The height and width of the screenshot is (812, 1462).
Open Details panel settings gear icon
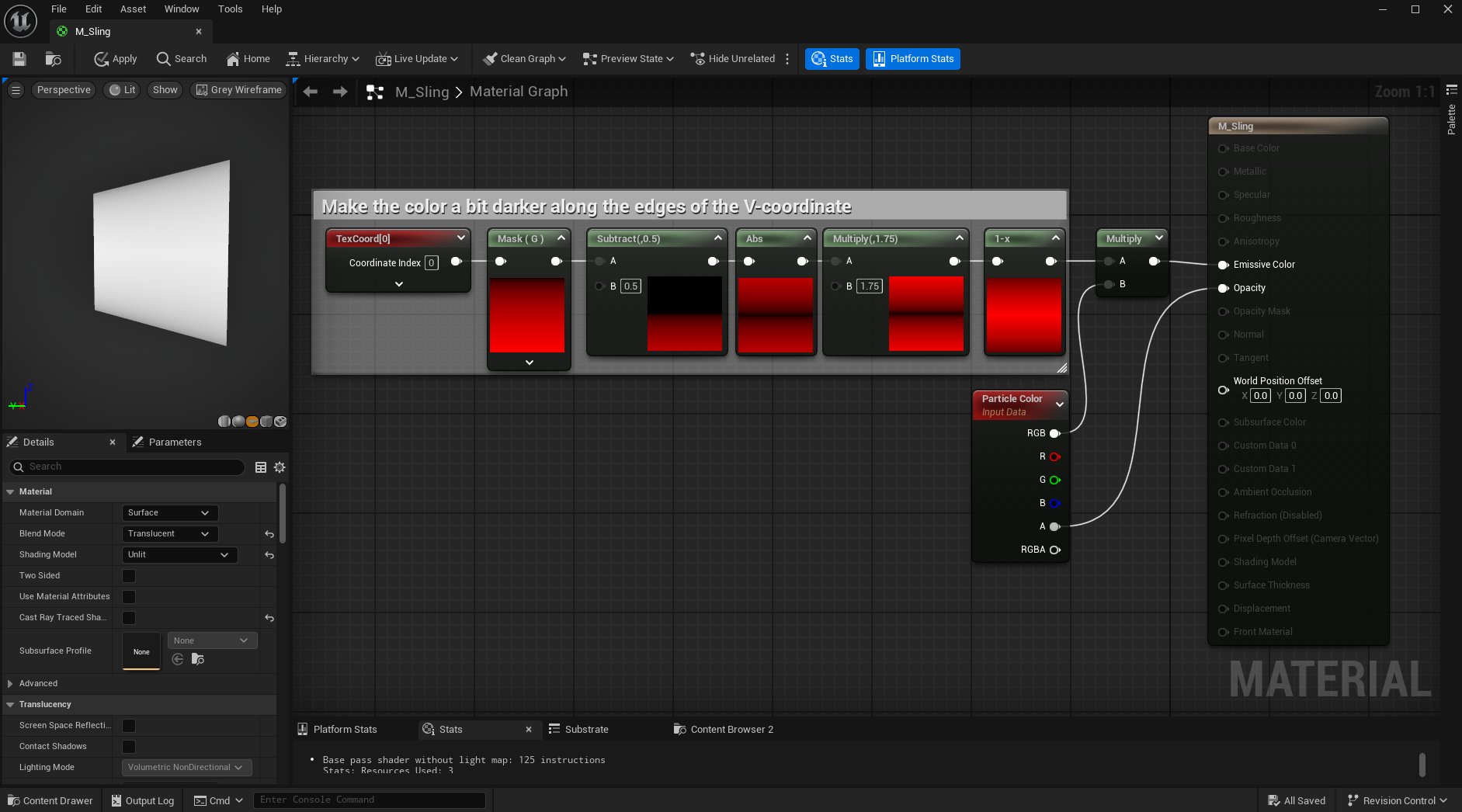coord(280,467)
